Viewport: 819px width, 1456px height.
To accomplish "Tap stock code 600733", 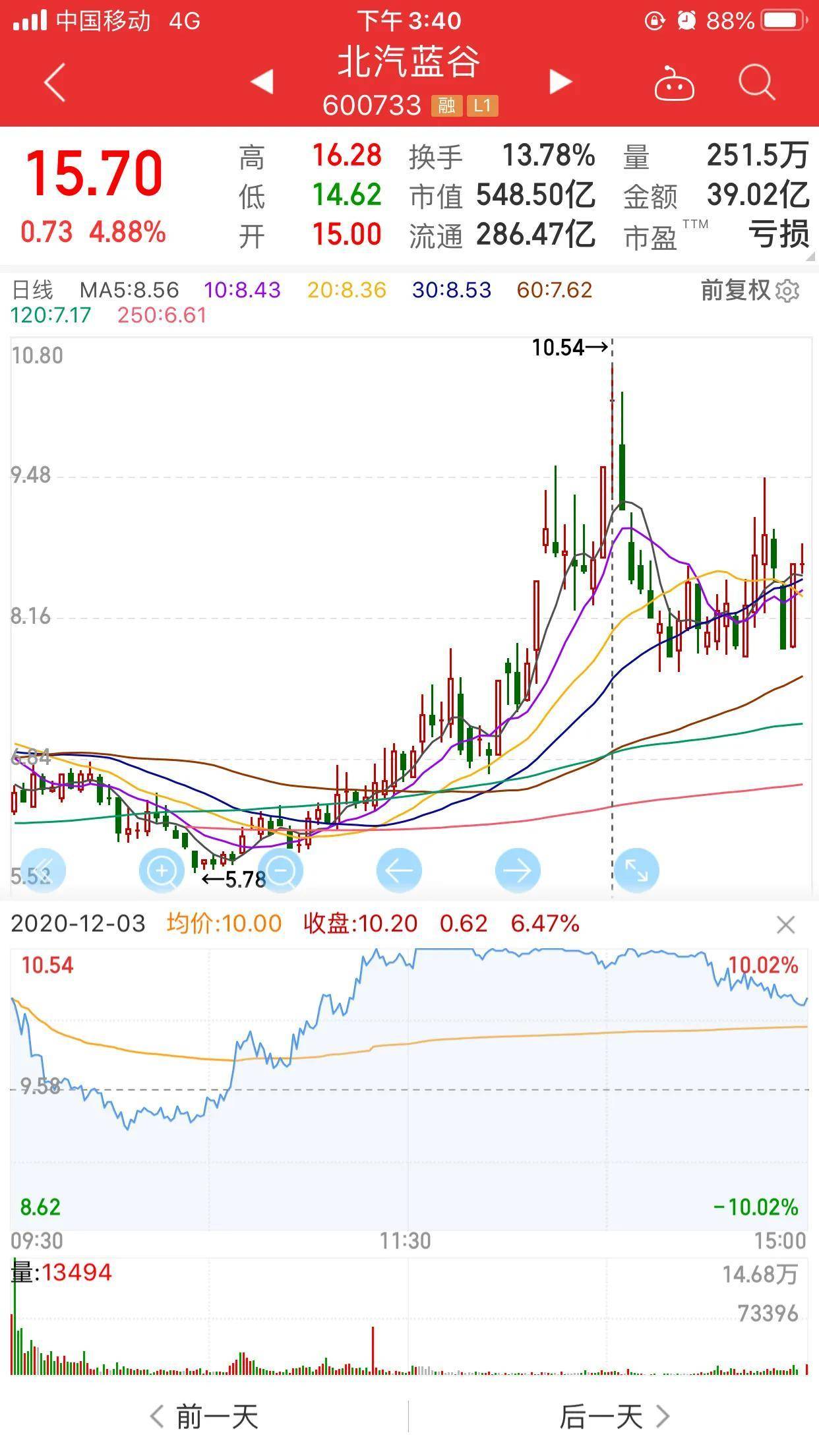I will click(372, 106).
